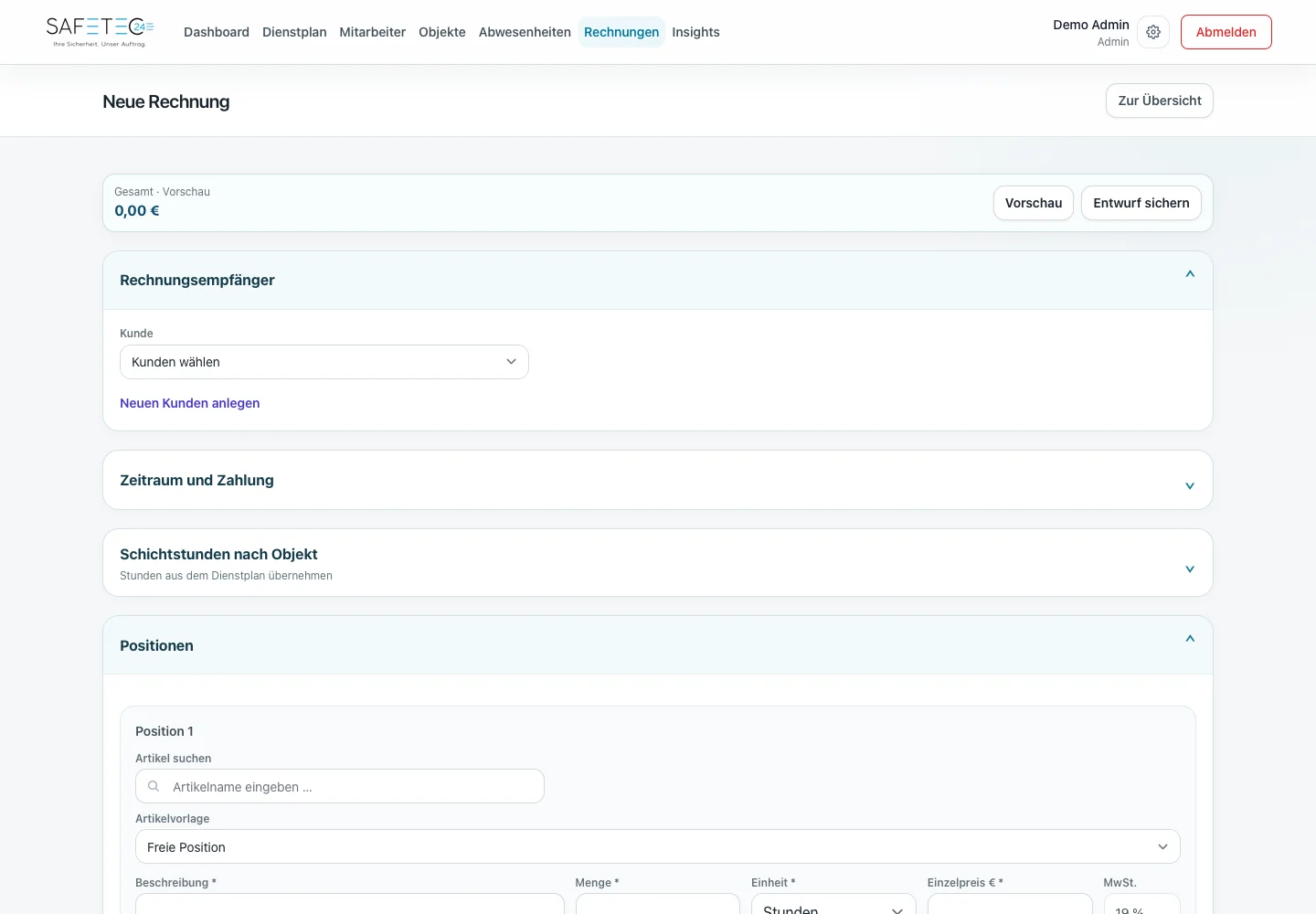
Task: Open the Insights page
Action: pyautogui.click(x=695, y=32)
